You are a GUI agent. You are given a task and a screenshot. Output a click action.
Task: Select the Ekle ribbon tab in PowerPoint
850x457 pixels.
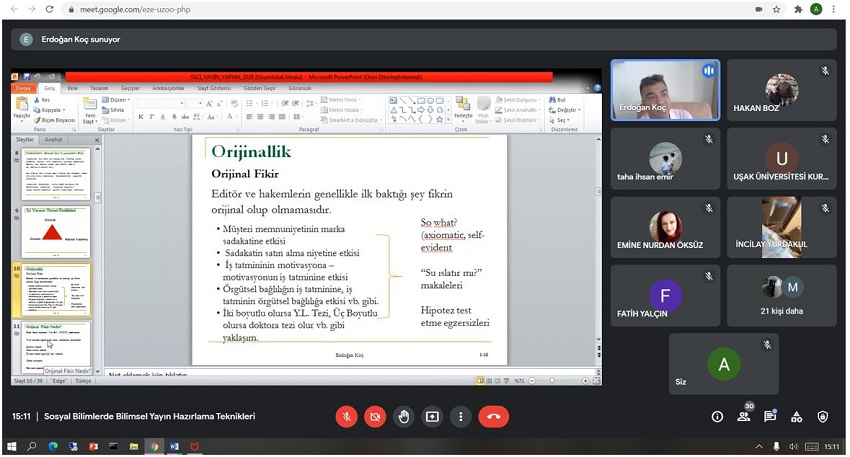pos(72,88)
